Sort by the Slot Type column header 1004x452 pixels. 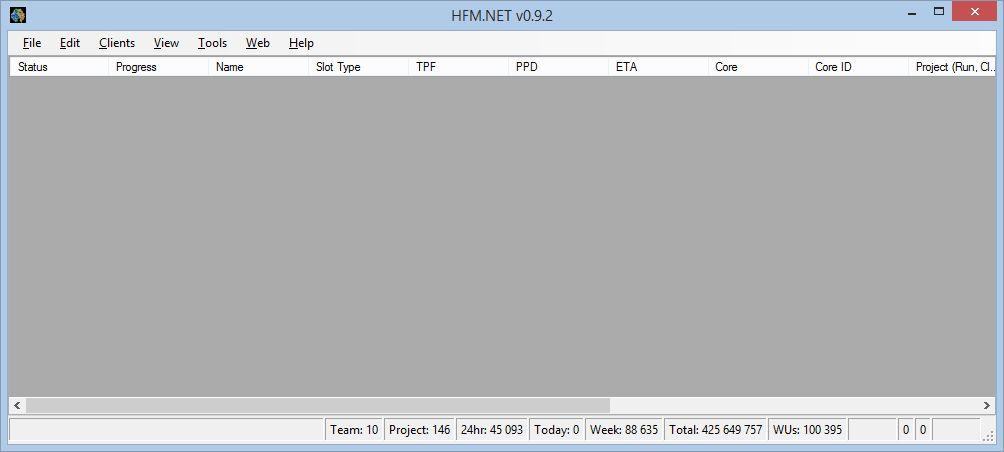tap(358, 67)
